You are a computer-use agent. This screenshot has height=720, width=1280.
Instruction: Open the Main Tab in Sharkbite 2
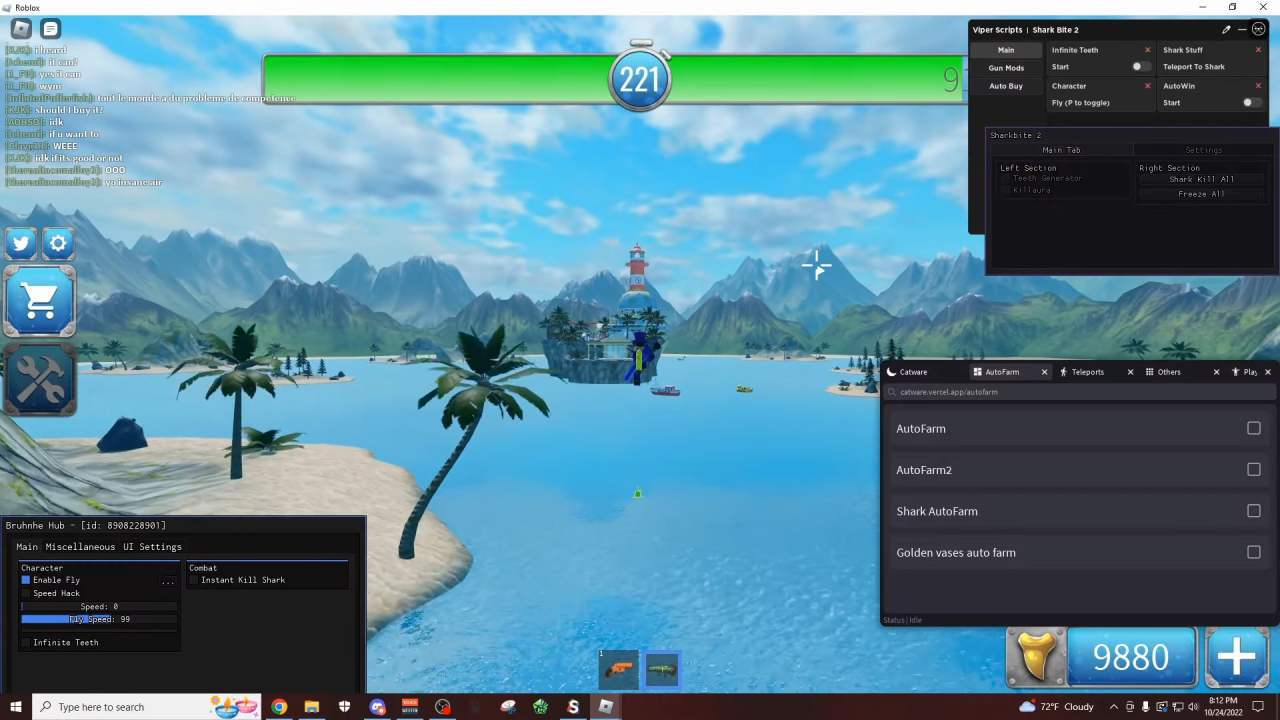tap(1061, 150)
